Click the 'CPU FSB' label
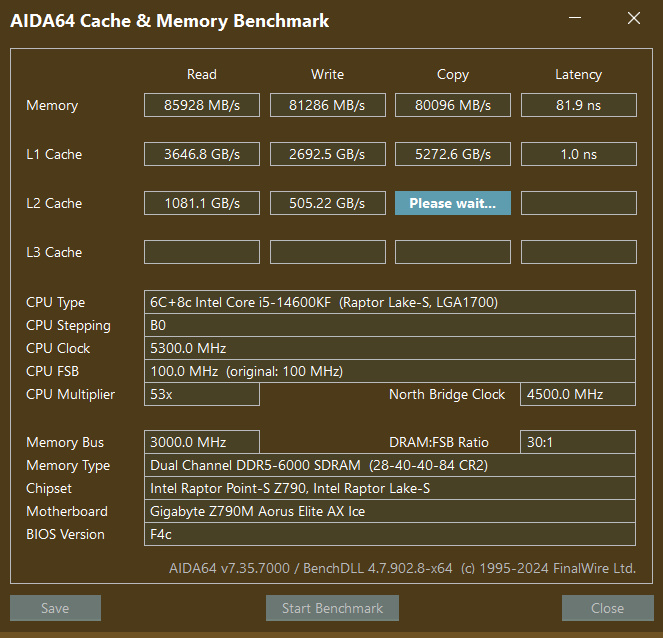This screenshot has height=638, width=663. pos(52,371)
